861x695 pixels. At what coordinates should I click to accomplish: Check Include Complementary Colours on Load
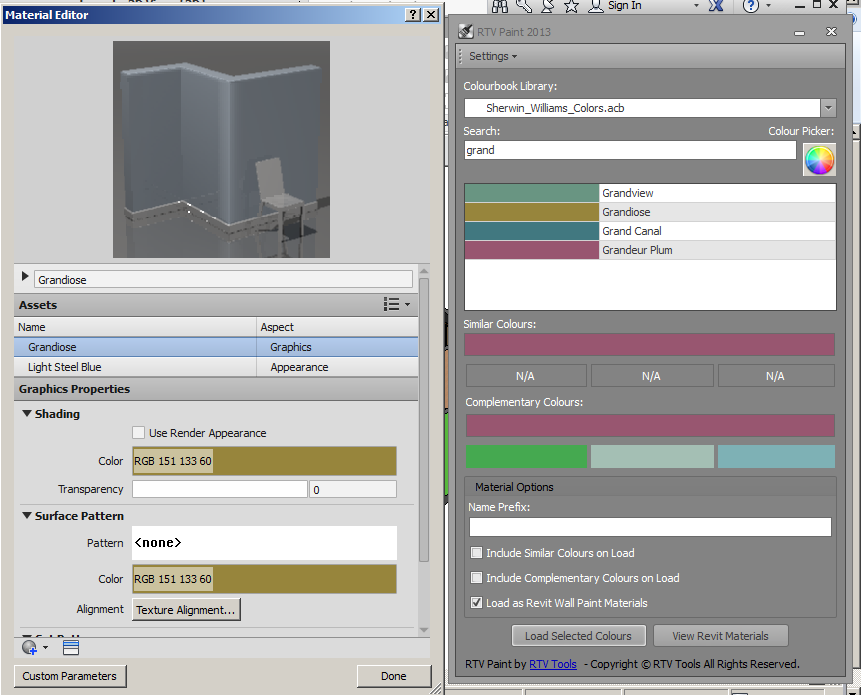click(477, 578)
